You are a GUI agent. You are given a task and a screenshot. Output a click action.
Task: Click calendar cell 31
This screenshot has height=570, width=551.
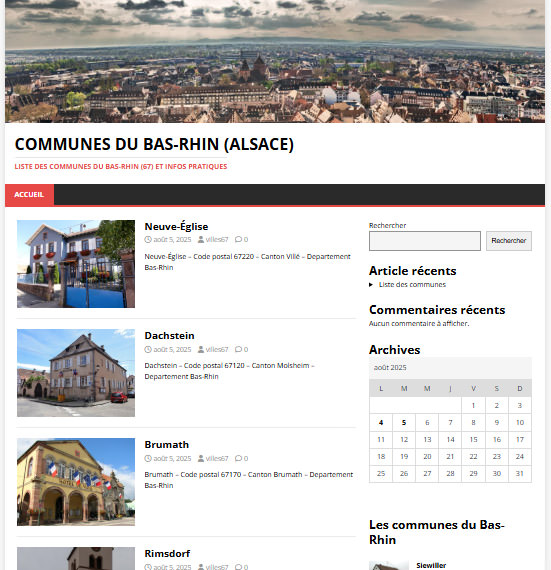pos(520,474)
